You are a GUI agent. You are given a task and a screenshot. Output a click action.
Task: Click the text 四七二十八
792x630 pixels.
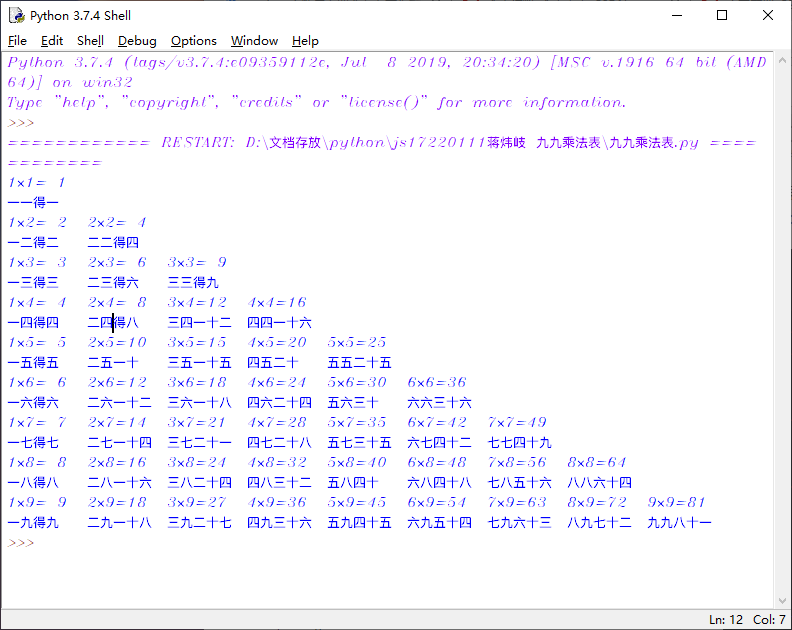(x=279, y=443)
